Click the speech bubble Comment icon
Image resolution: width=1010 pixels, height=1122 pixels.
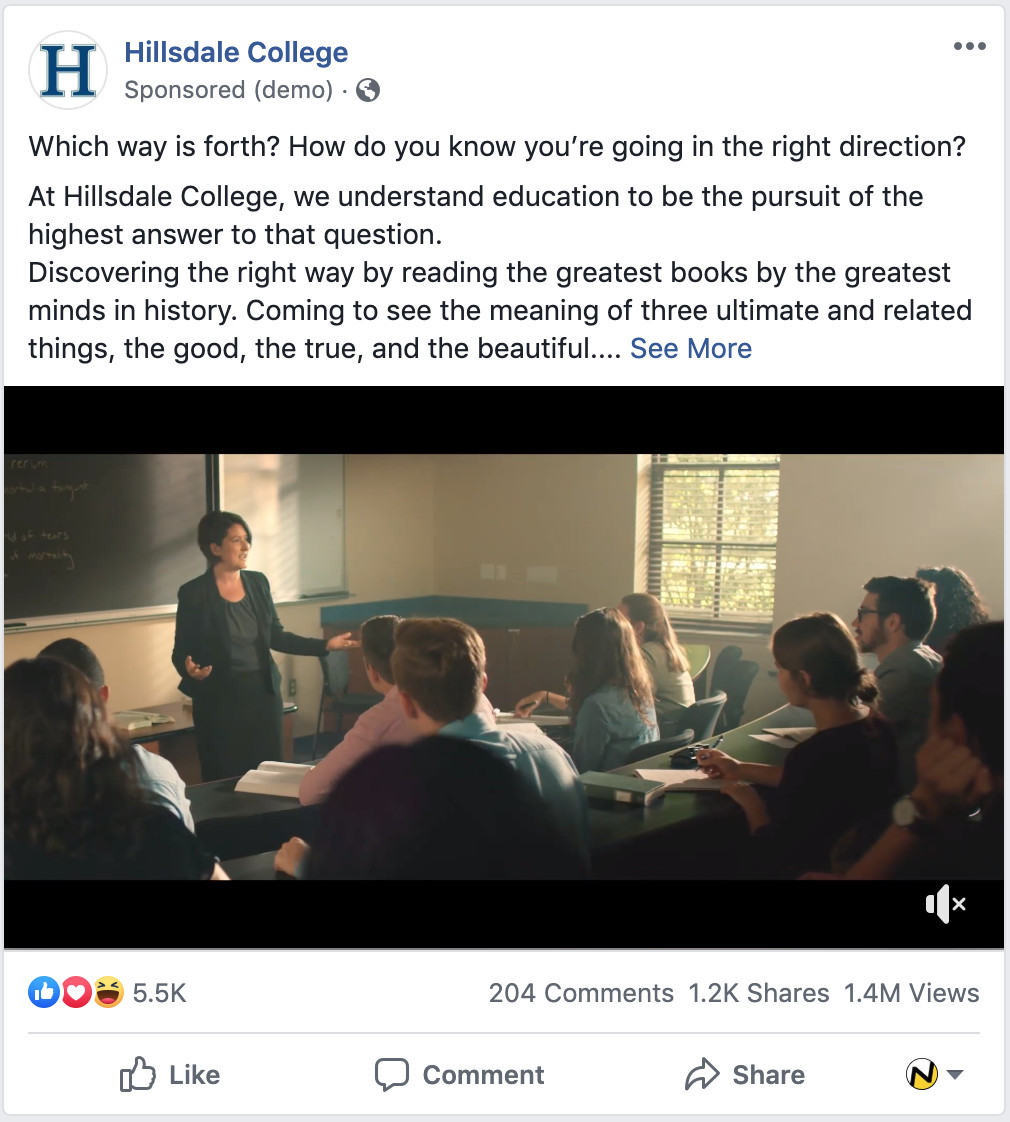pos(391,1075)
